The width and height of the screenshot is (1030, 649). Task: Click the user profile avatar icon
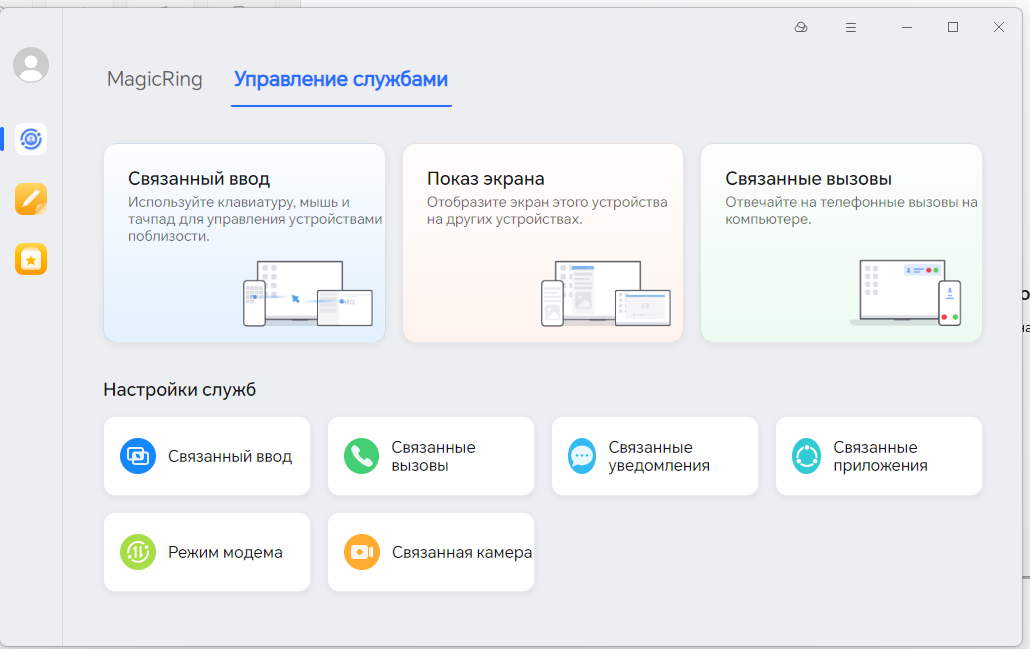coord(31,65)
